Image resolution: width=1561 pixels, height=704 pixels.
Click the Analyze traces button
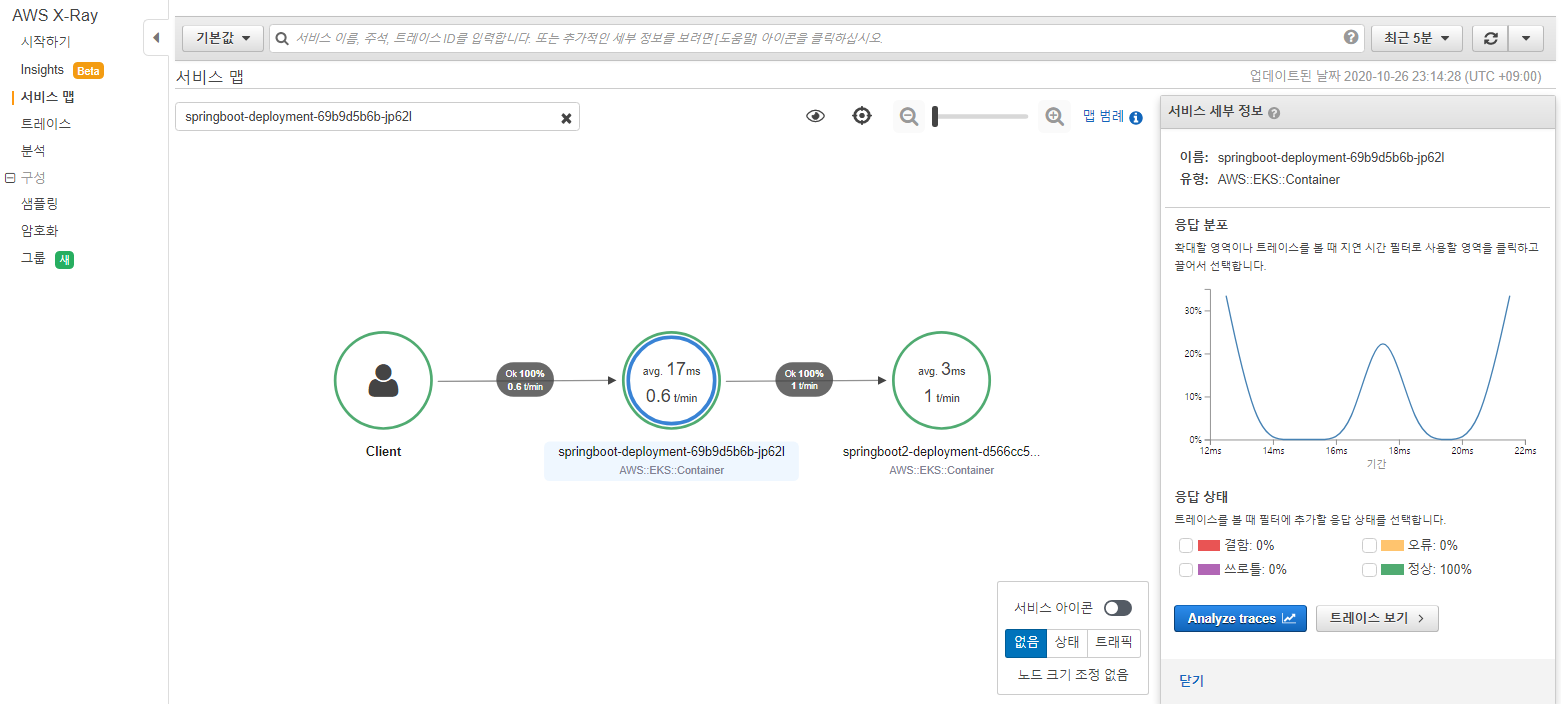pyautogui.click(x=1240, y=618)
